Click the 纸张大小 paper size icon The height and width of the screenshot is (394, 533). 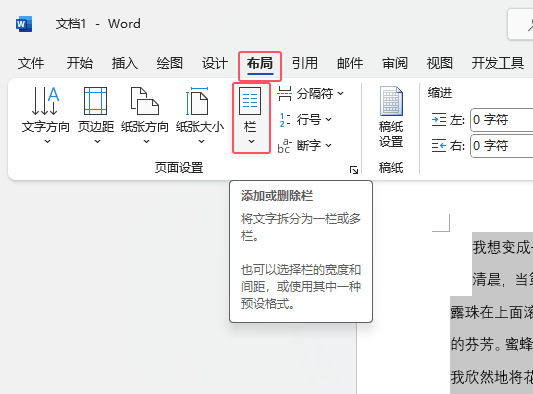click(197, 101)
